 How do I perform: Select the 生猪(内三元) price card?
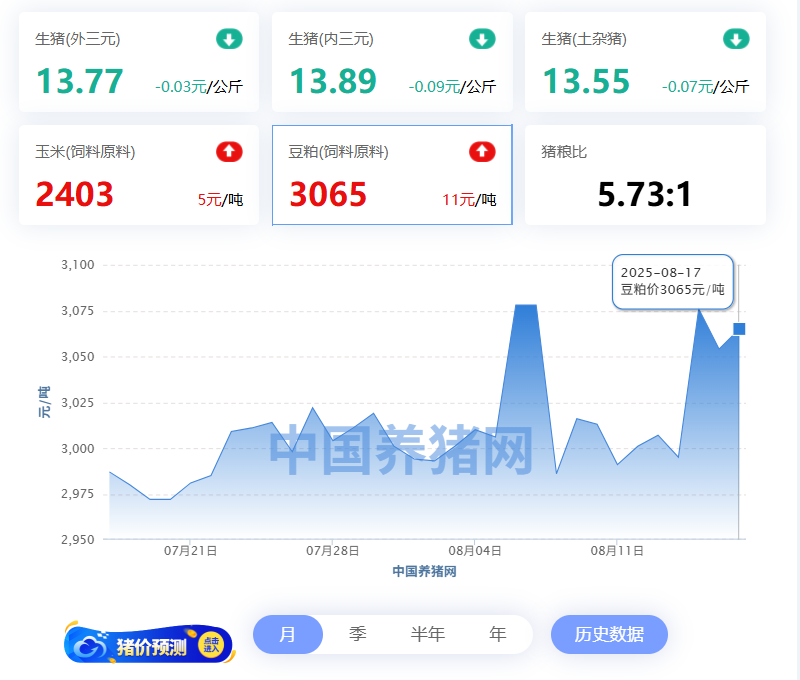pos(392,62)
